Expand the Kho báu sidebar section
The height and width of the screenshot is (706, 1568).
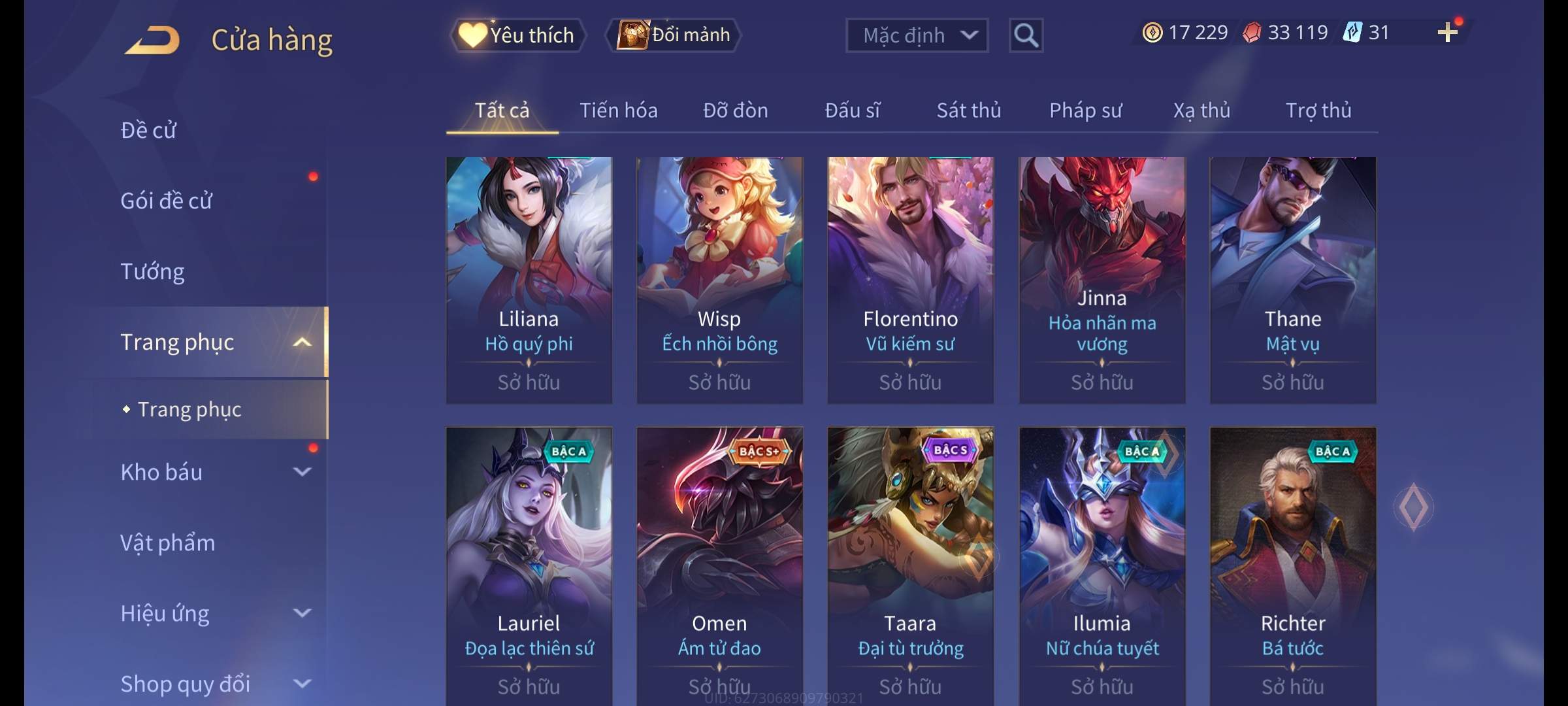[302, 471]
